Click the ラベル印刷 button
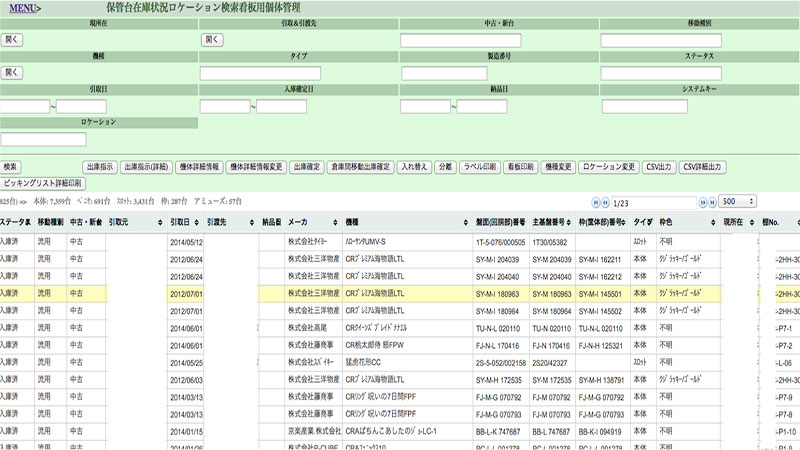 click(x=480, y=167)
